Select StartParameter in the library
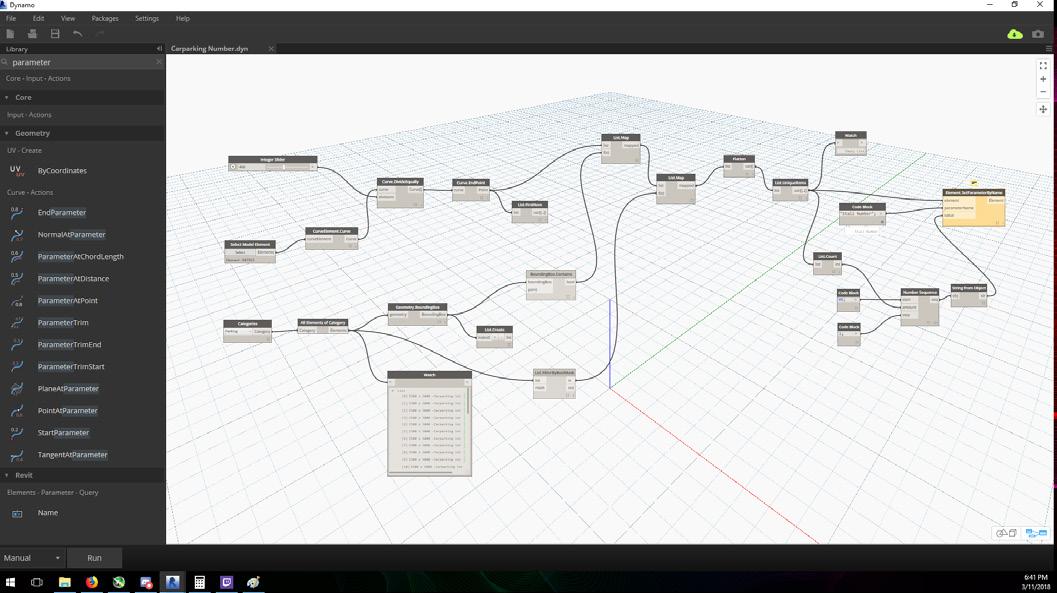This screenshot has width=1057, height=593. (63, 433)
